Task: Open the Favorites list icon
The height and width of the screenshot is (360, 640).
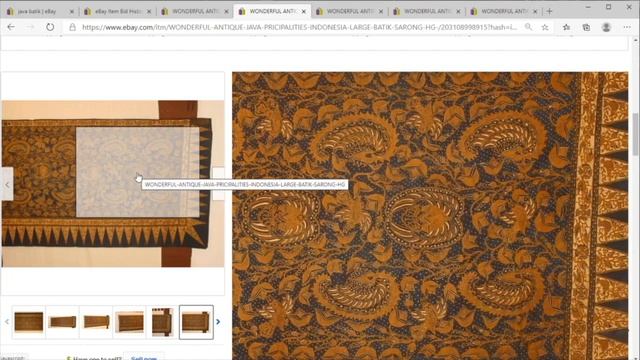Action: click(x=566, y=27)
